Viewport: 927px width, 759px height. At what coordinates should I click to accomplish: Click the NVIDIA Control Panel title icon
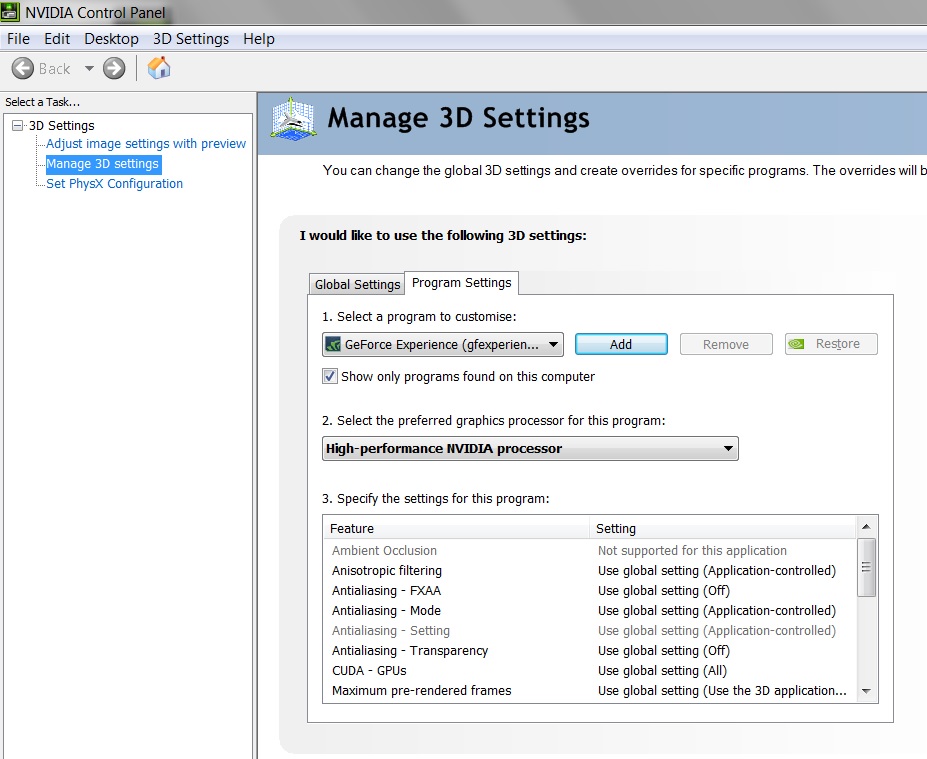tap(10, 12)
